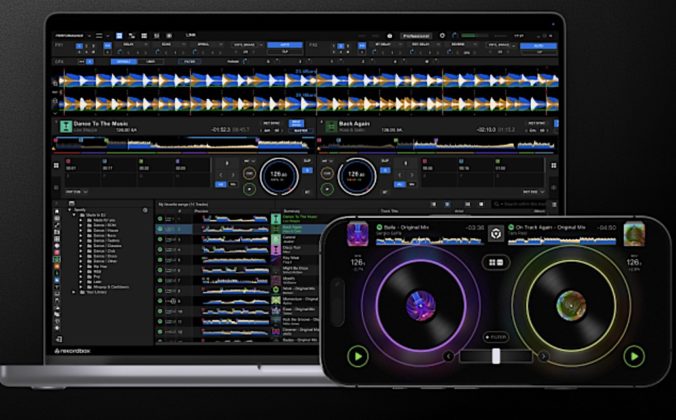The height and width of the screenshot is (420, 676).
Task: Click the Professional button in top bar
Action: click(x=417, y=35)
